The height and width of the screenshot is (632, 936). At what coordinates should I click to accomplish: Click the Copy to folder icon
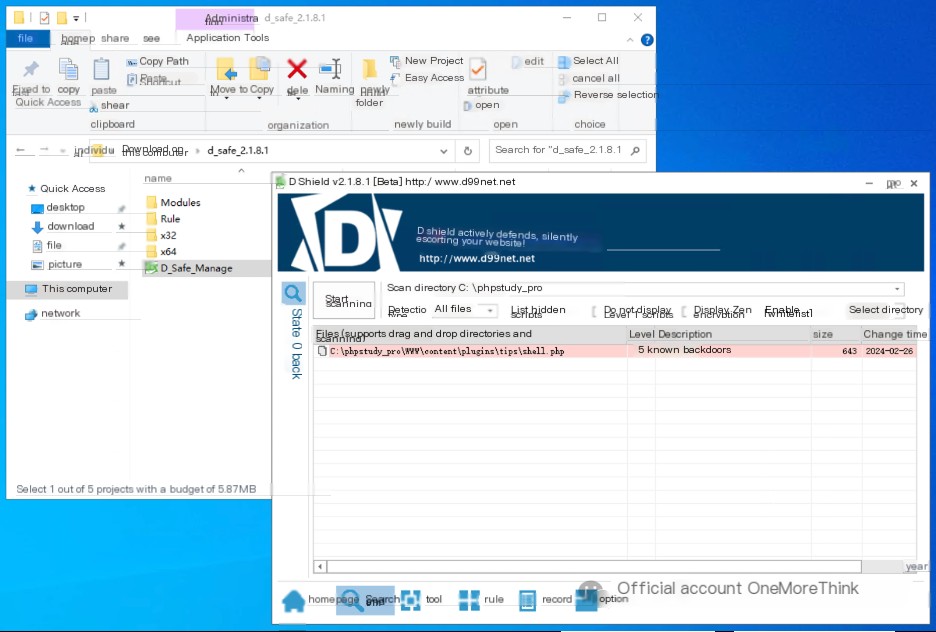260,69
